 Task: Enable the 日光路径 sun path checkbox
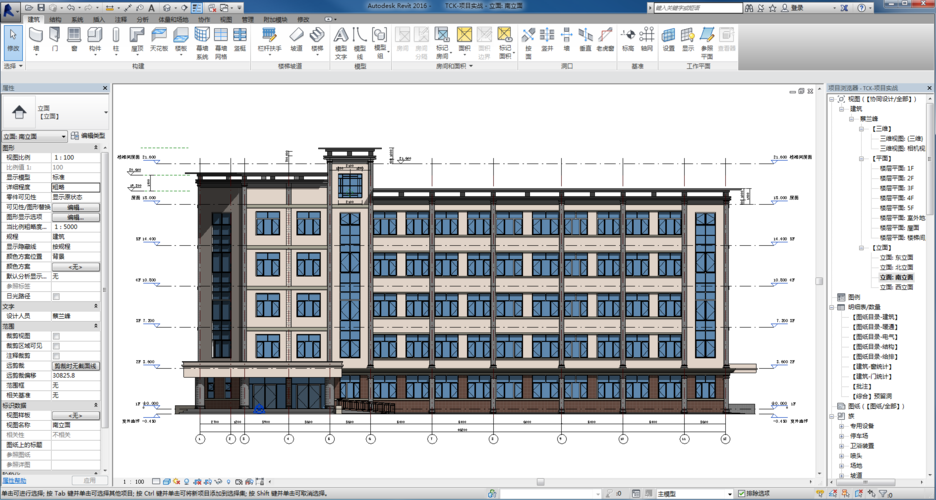point(56,296)
